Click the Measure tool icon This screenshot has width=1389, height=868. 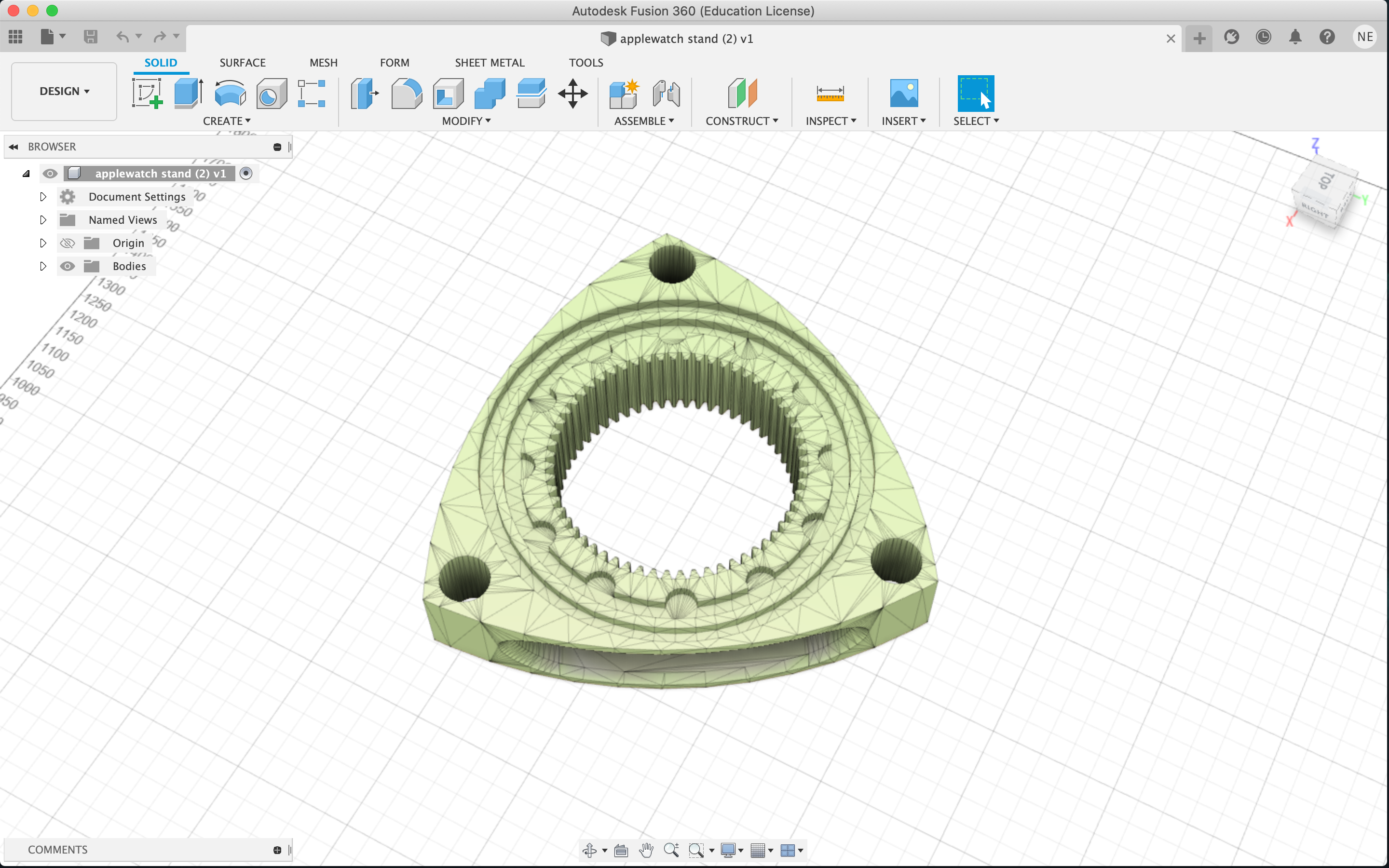[x=830, y=94]
